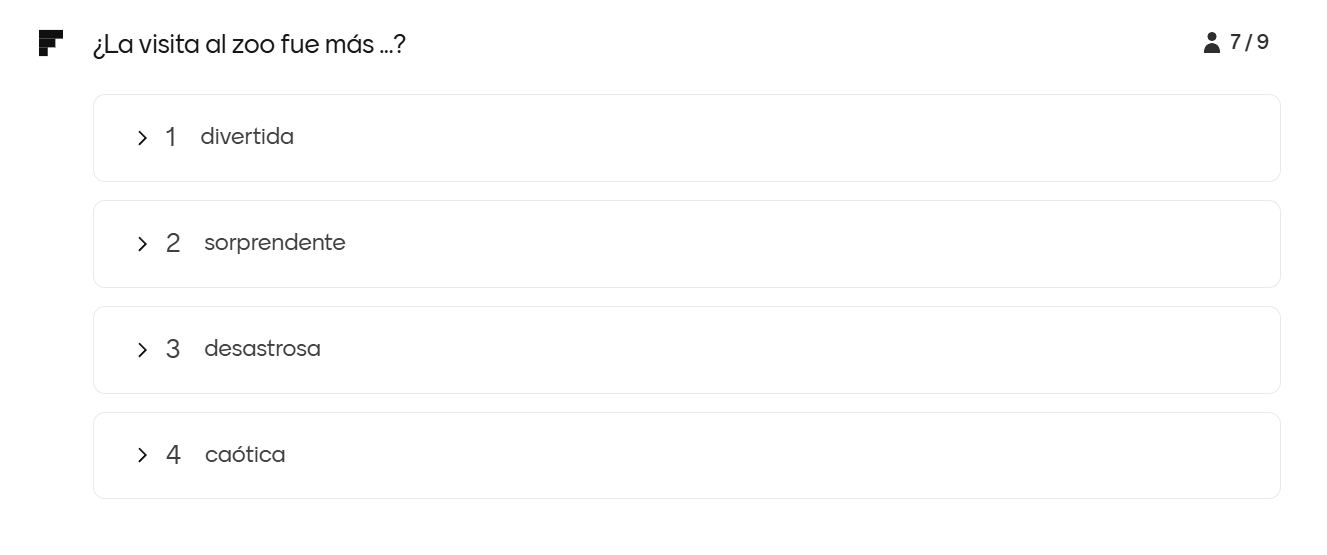
Task: Select the word "sorprendente"
Action: (x=274, y=243)
